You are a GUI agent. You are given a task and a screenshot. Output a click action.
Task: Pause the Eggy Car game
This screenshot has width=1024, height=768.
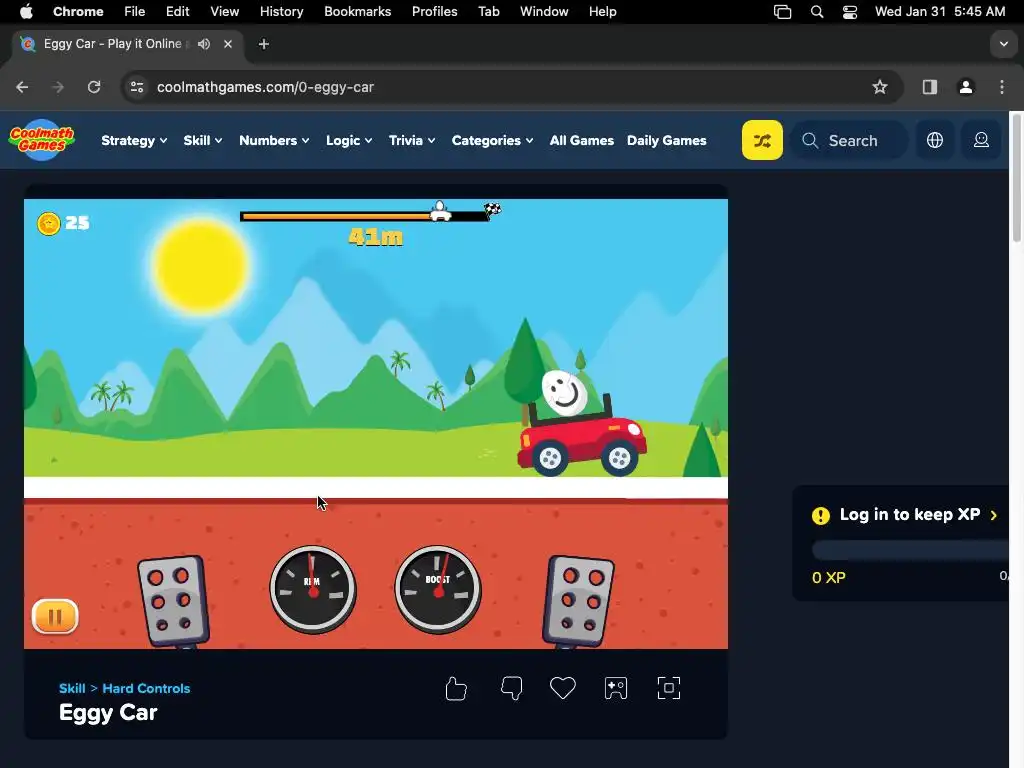55,616
